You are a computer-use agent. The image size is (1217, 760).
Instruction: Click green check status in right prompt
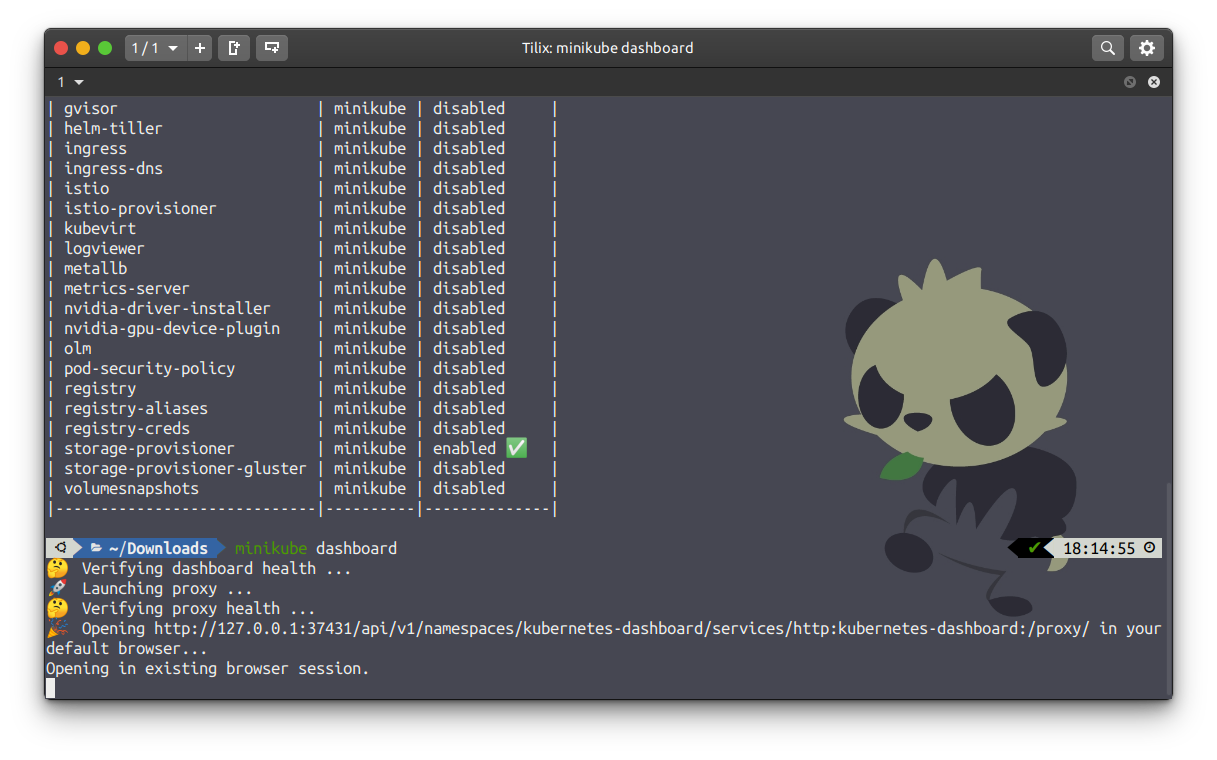[x=1035, y=548]
